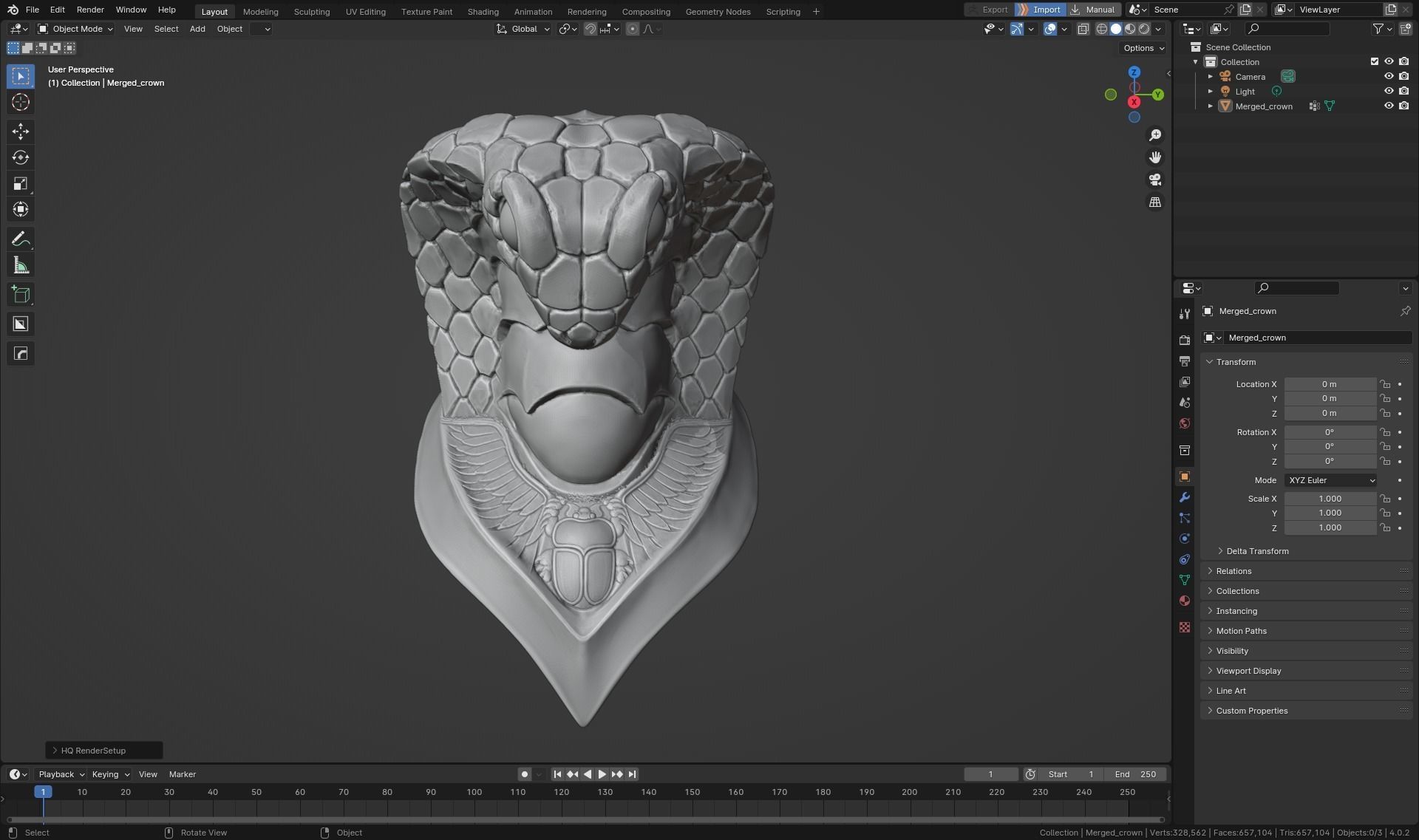
Task: Expand the HQ RenderSetup panel
Action: coord(104,751)
